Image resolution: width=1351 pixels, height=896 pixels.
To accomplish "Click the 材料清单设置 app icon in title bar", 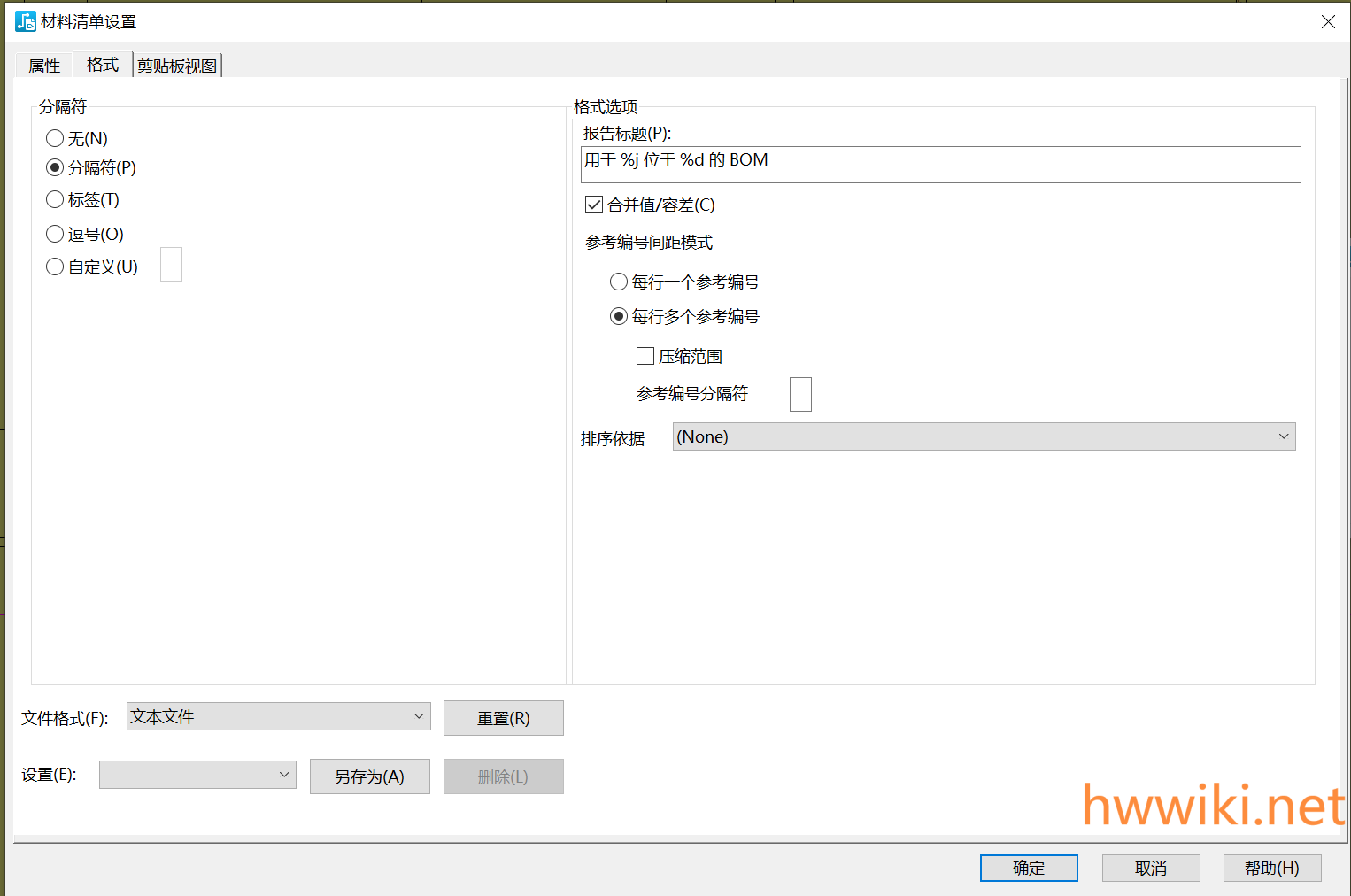I will coord(25,21).
